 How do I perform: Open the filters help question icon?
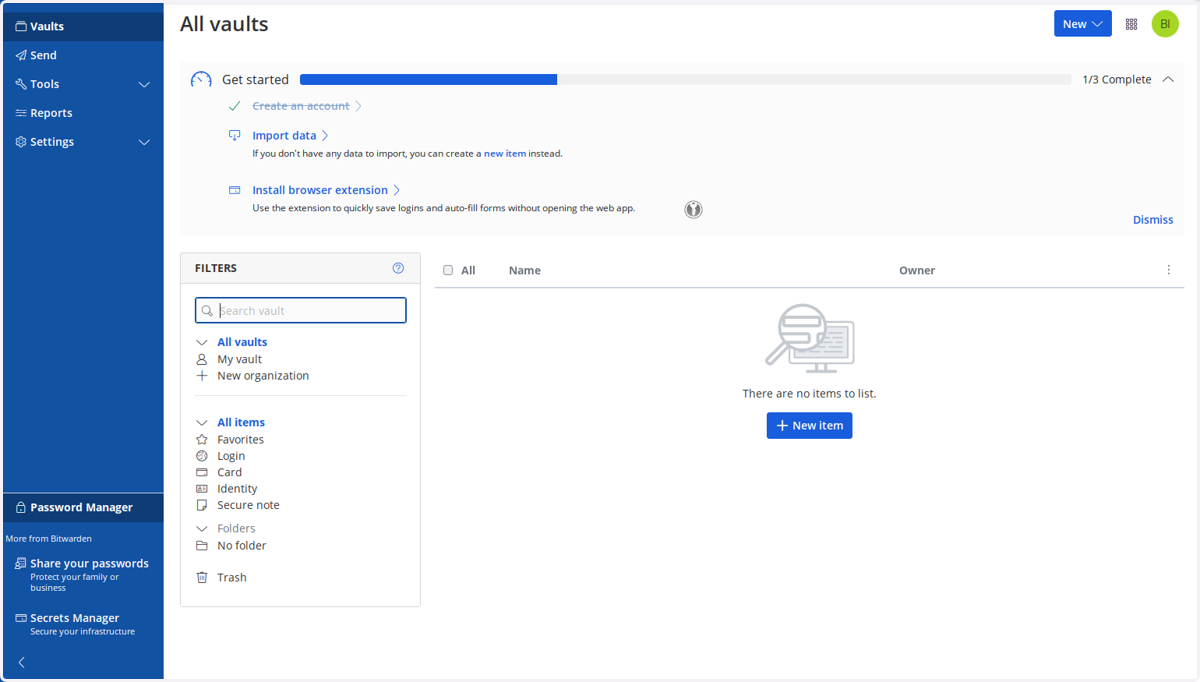[x=398, y=268]
